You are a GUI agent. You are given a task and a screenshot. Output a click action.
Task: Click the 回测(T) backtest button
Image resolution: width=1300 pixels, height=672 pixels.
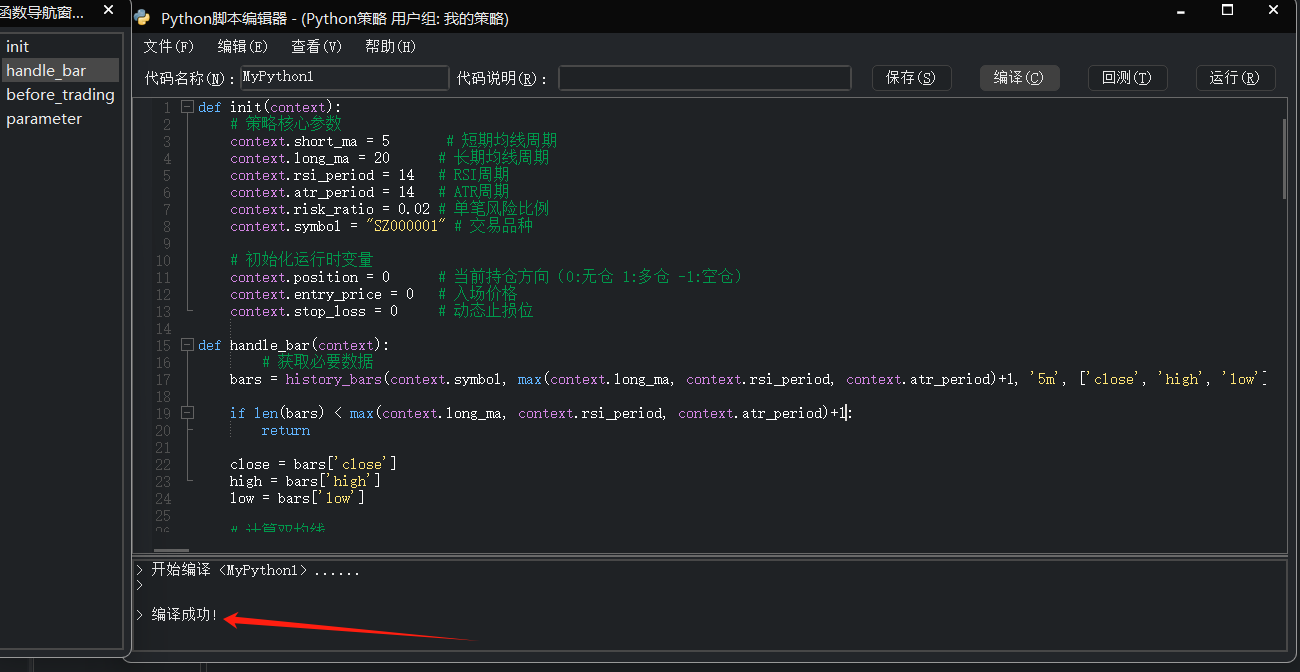point(1127,78)
